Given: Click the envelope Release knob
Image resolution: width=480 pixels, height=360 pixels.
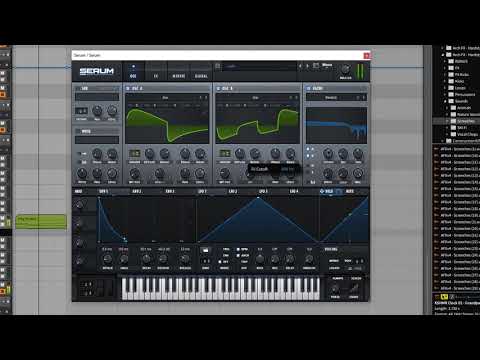Looking at the screenshot, I should click(x=184, y=259).
